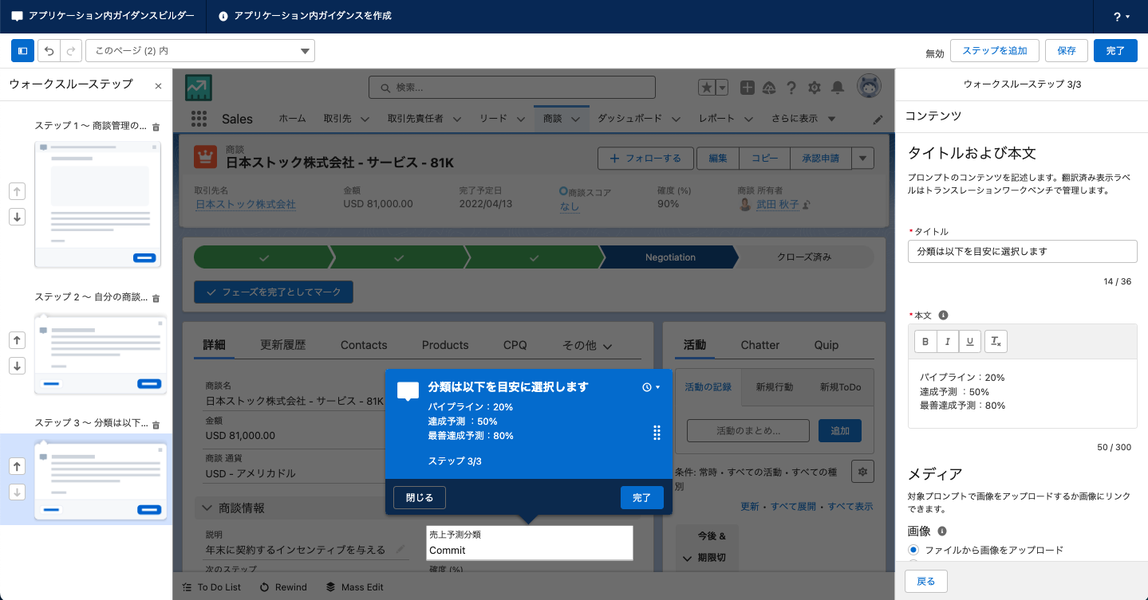1148x600 pixels.
Task: Delete step 1 with trash icon
Action: click(156, 127)
